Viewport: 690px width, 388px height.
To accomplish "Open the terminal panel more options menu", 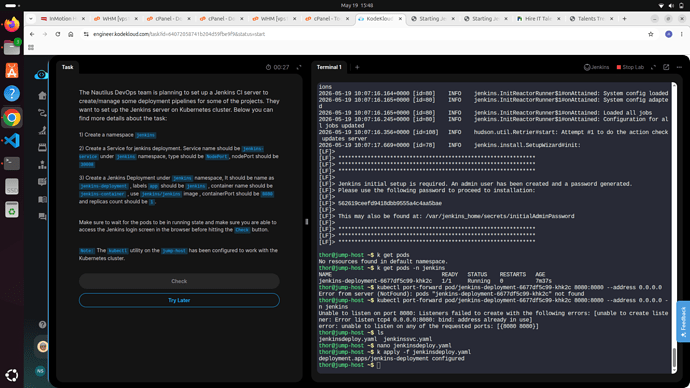I will click(679, 67).
